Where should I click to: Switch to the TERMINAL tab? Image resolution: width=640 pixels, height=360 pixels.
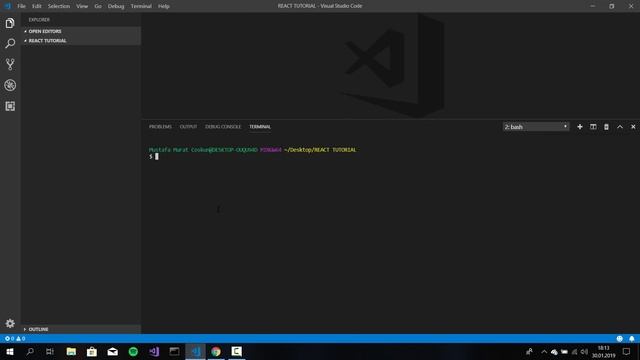pyautogui.click(x=260, y=127)
